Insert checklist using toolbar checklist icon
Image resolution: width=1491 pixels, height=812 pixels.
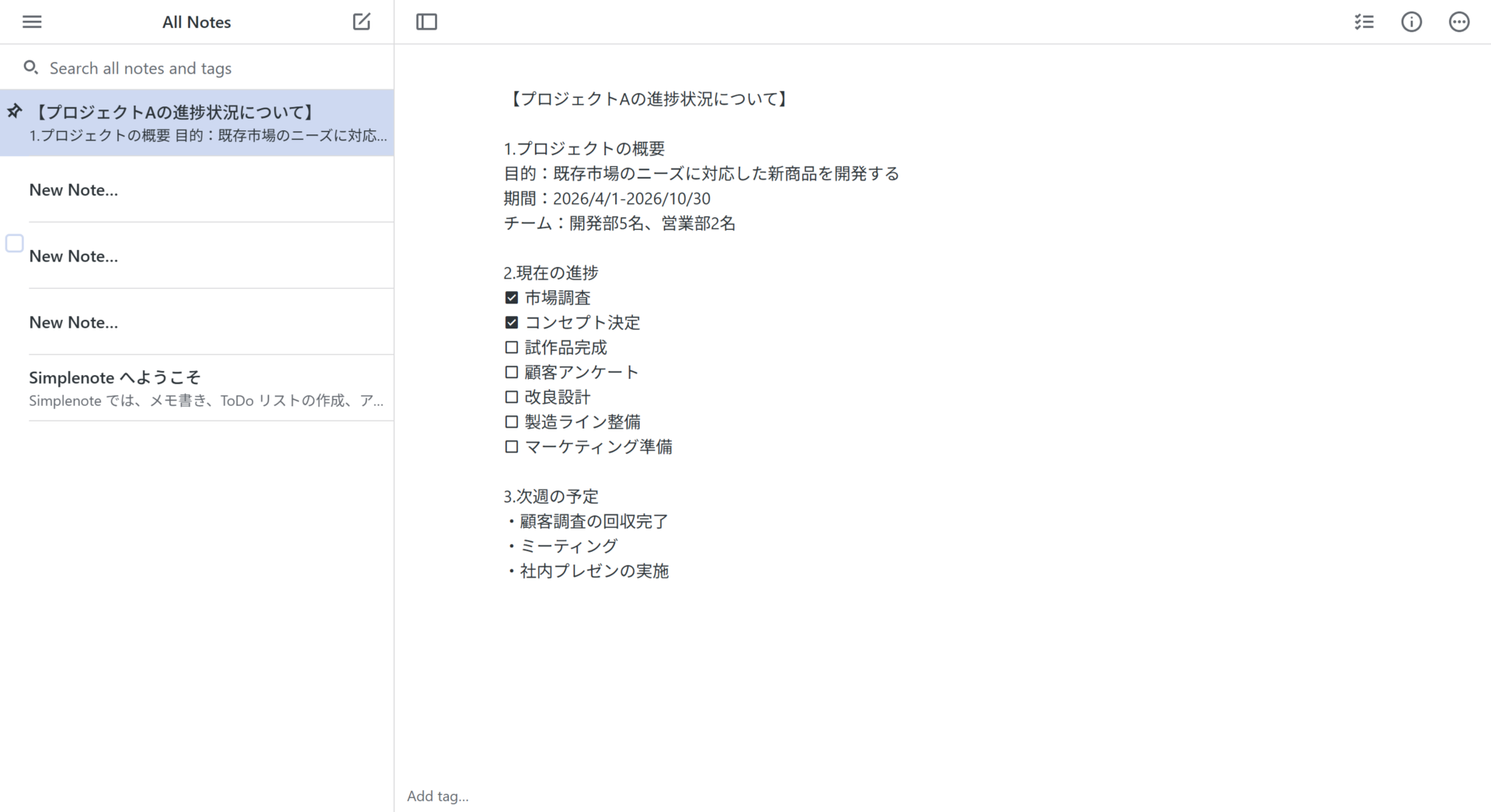[1364, 22]
